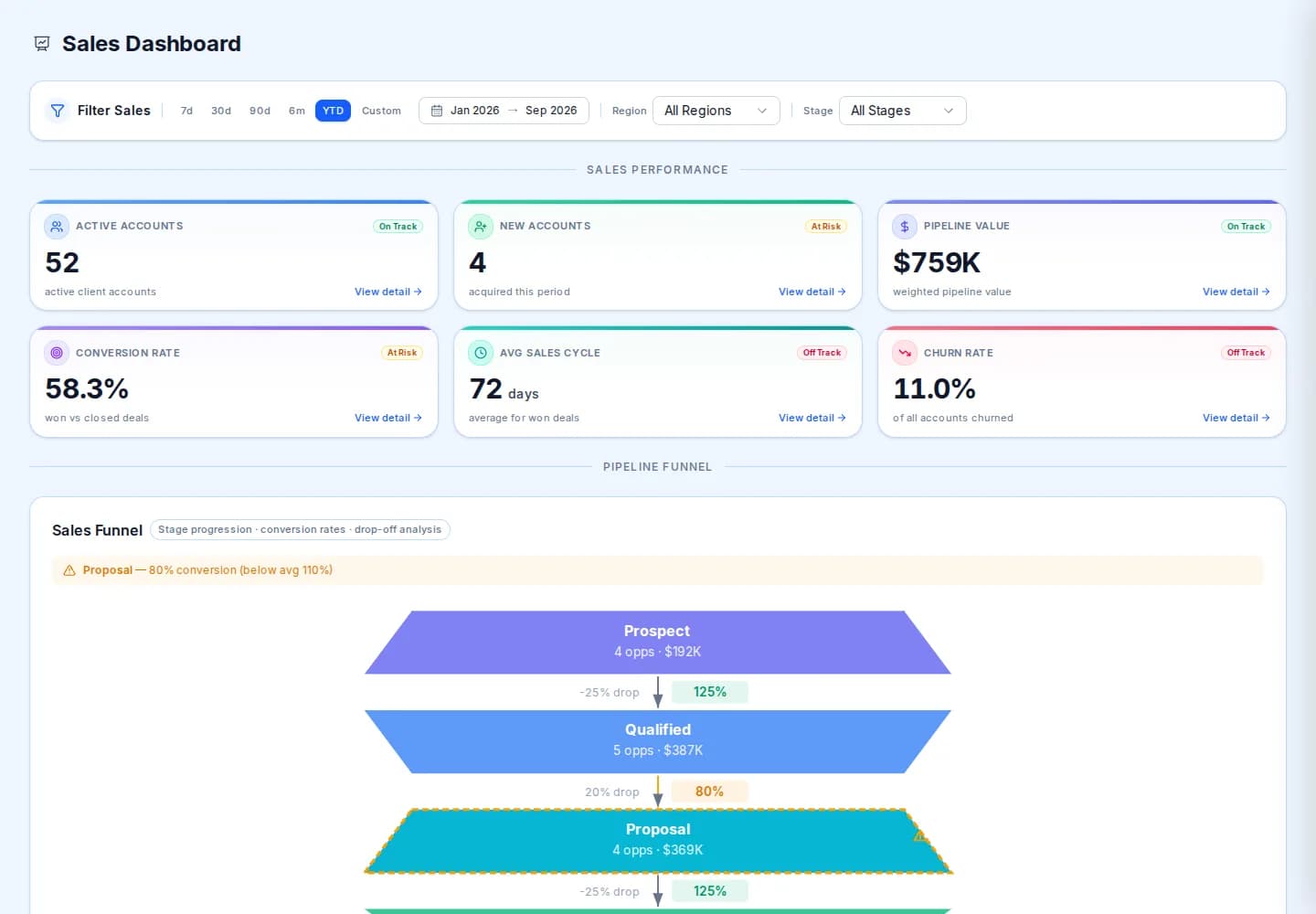Click the Qualified funnel stage
This screenshot has width=1316, height=914.
pyautogui.click(x=658, y=741)
